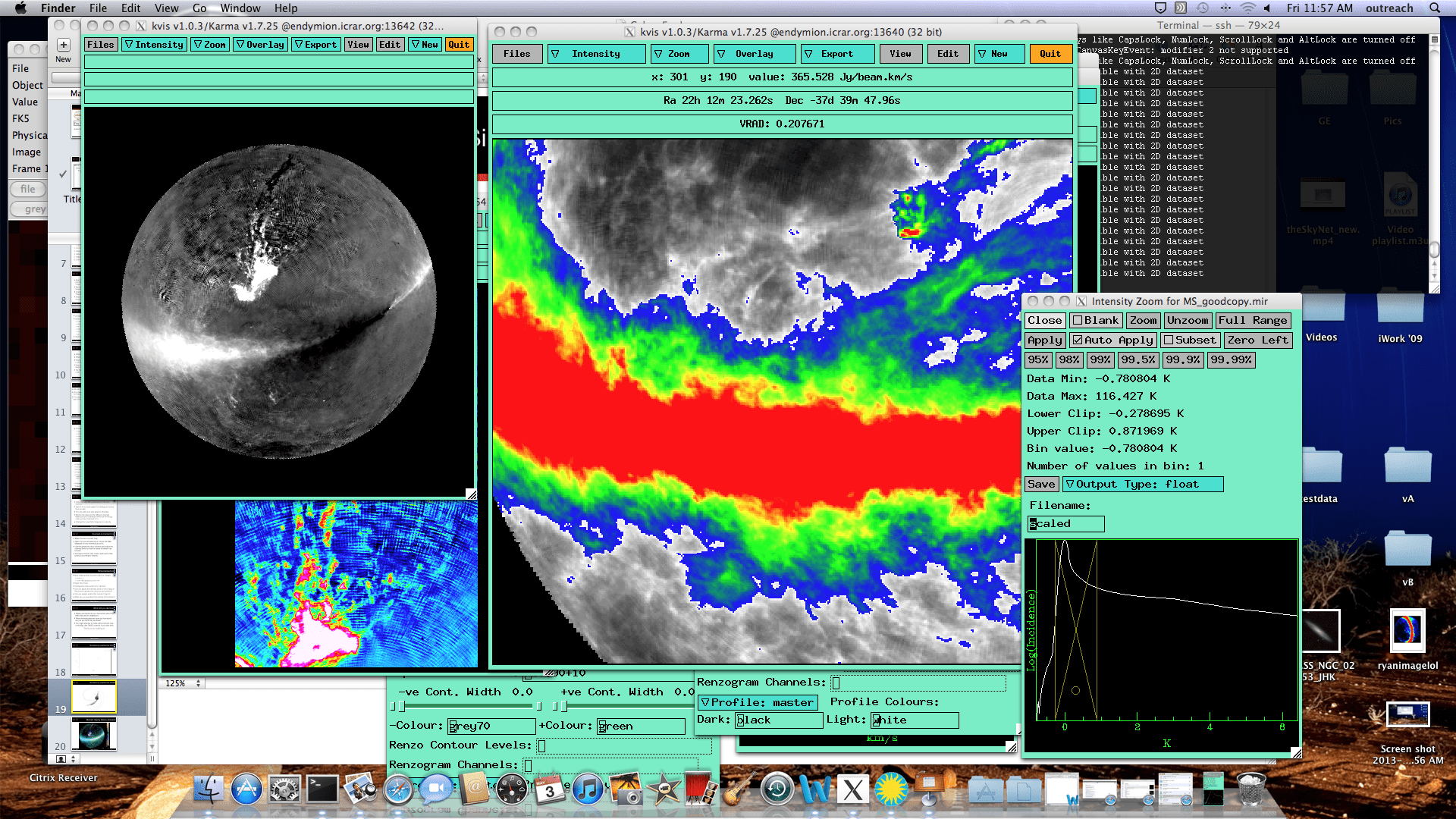Open the Go menu in menu bar
The image size is (1456, 819).
(x=199, y=8)
